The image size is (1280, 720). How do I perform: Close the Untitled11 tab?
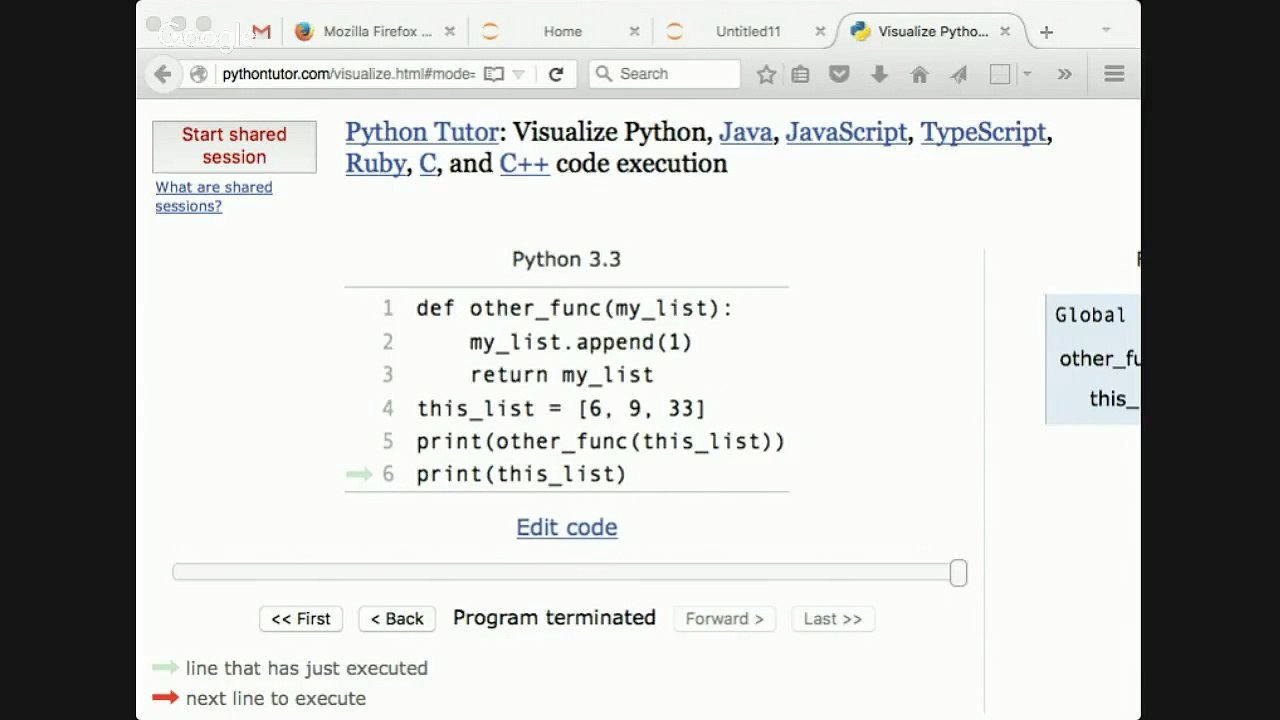pyautogui.click(x=820, y=32)
